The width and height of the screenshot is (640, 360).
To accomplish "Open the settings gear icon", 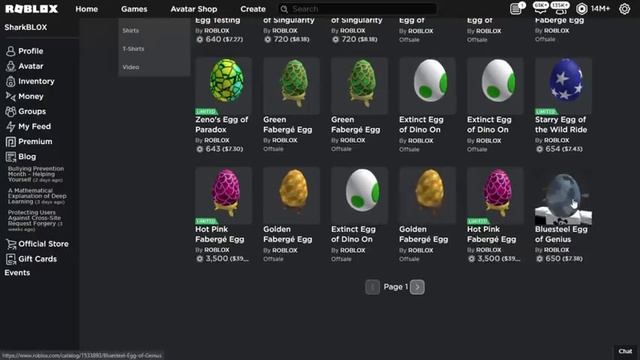I will coord(624,9).
